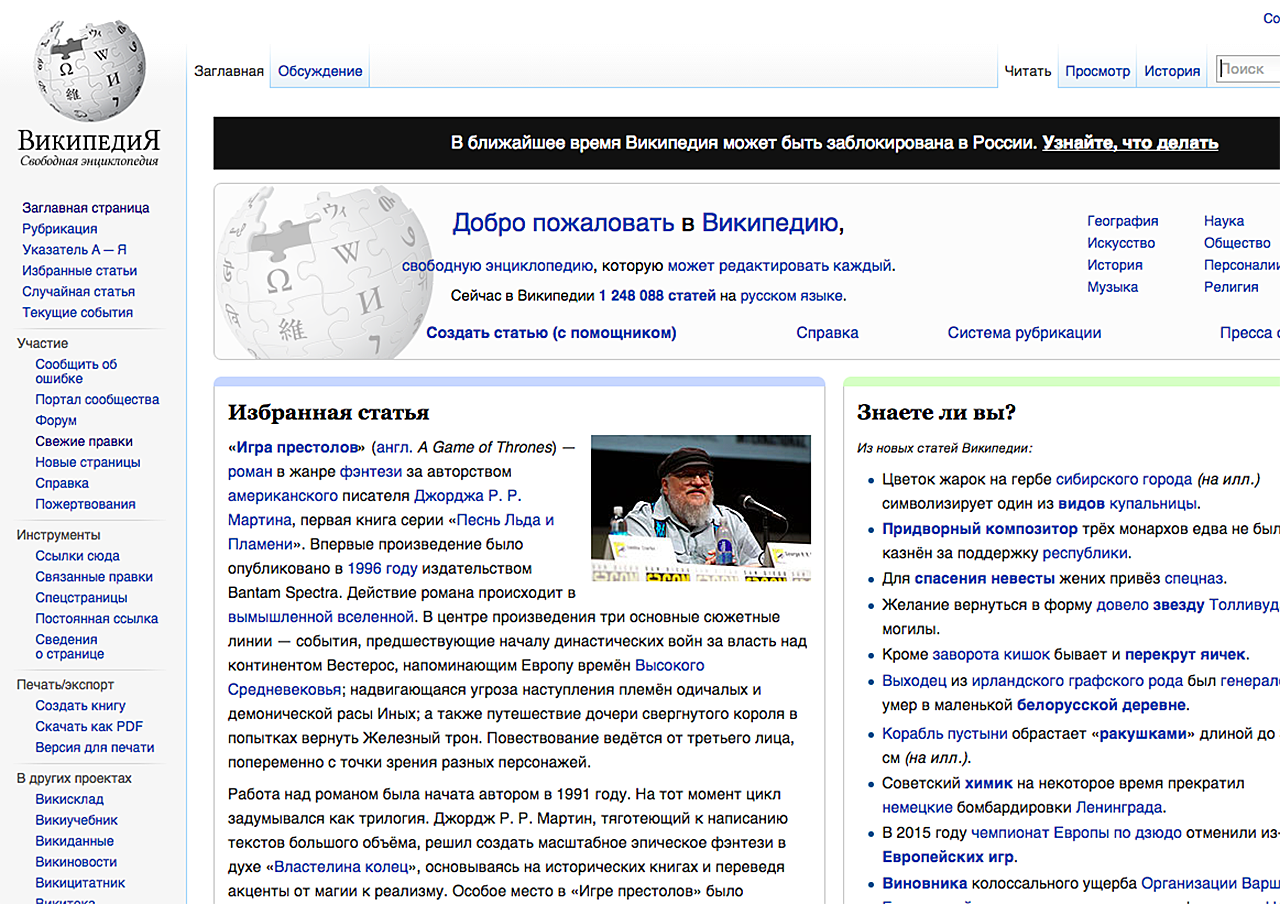The width and height of the screenshot is (1280, 904).
Task: Open Викиданные project link
Action: click(75, 841)
